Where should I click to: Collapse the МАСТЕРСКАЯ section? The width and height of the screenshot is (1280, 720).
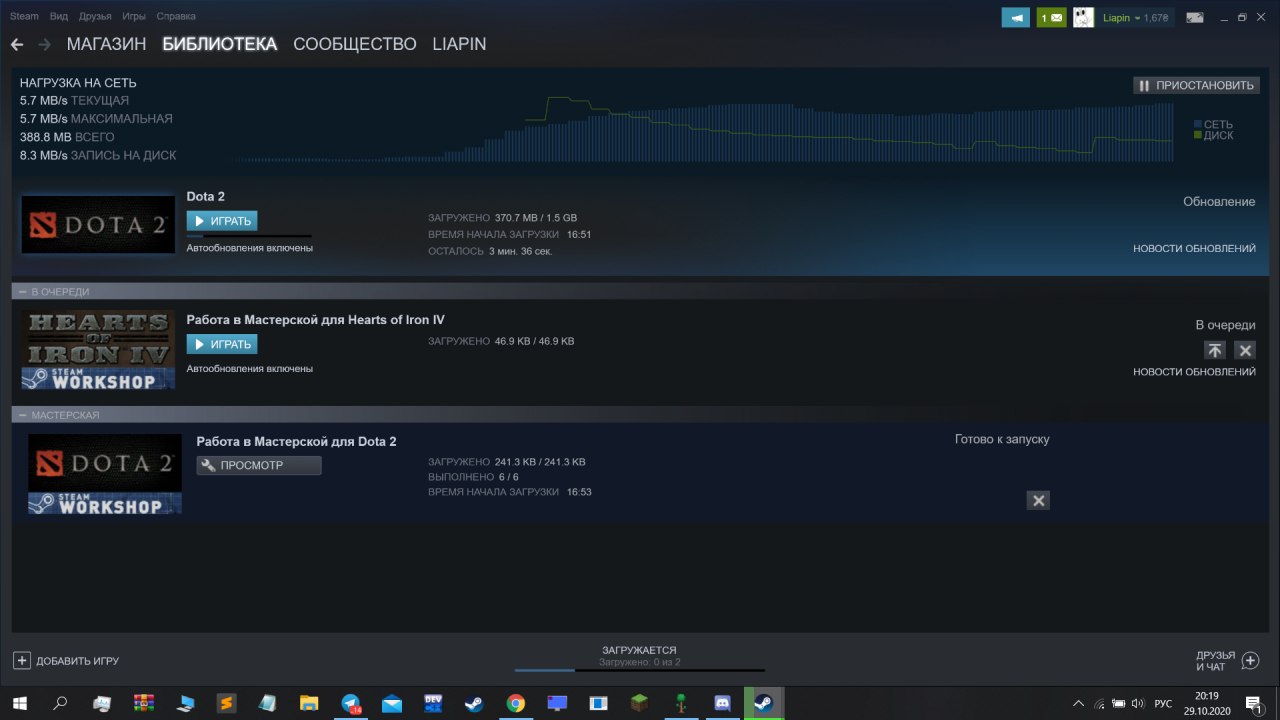[22, 414]
